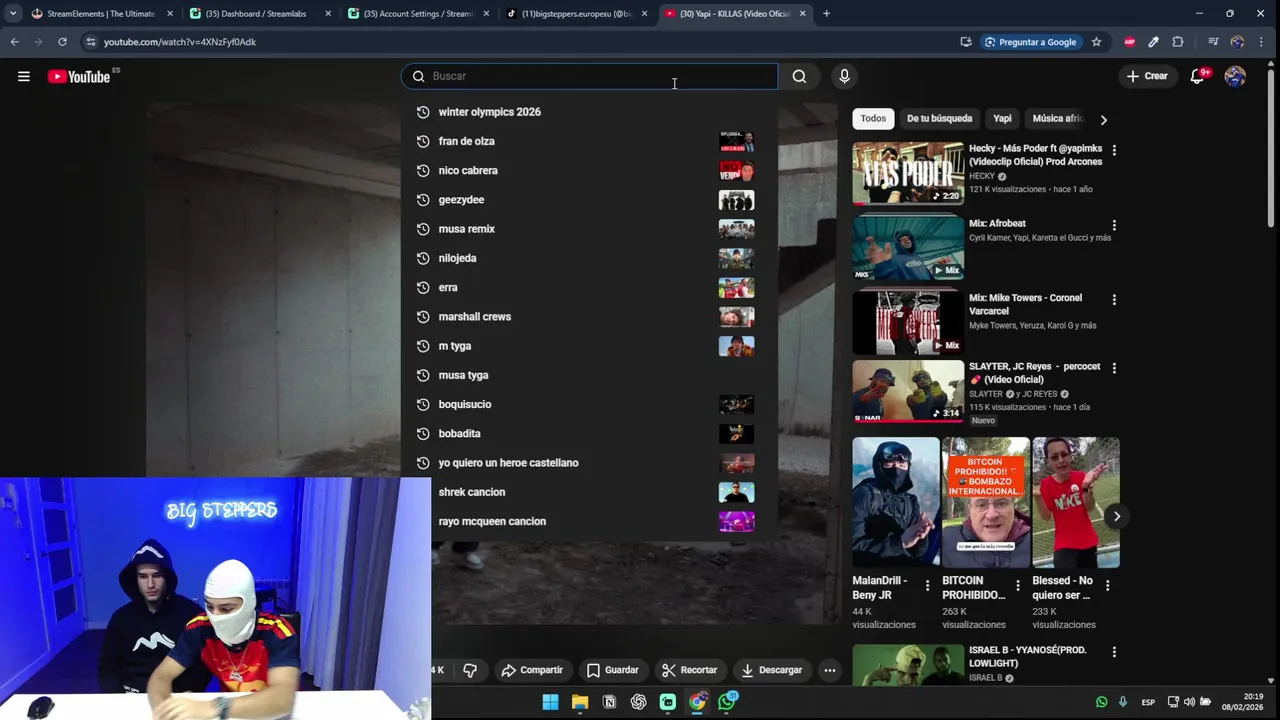Image resolution: width=1280 pixels, height=720 pixels.
Task: Open the eyedropper color picker extension
Action: coord(1153,42)
